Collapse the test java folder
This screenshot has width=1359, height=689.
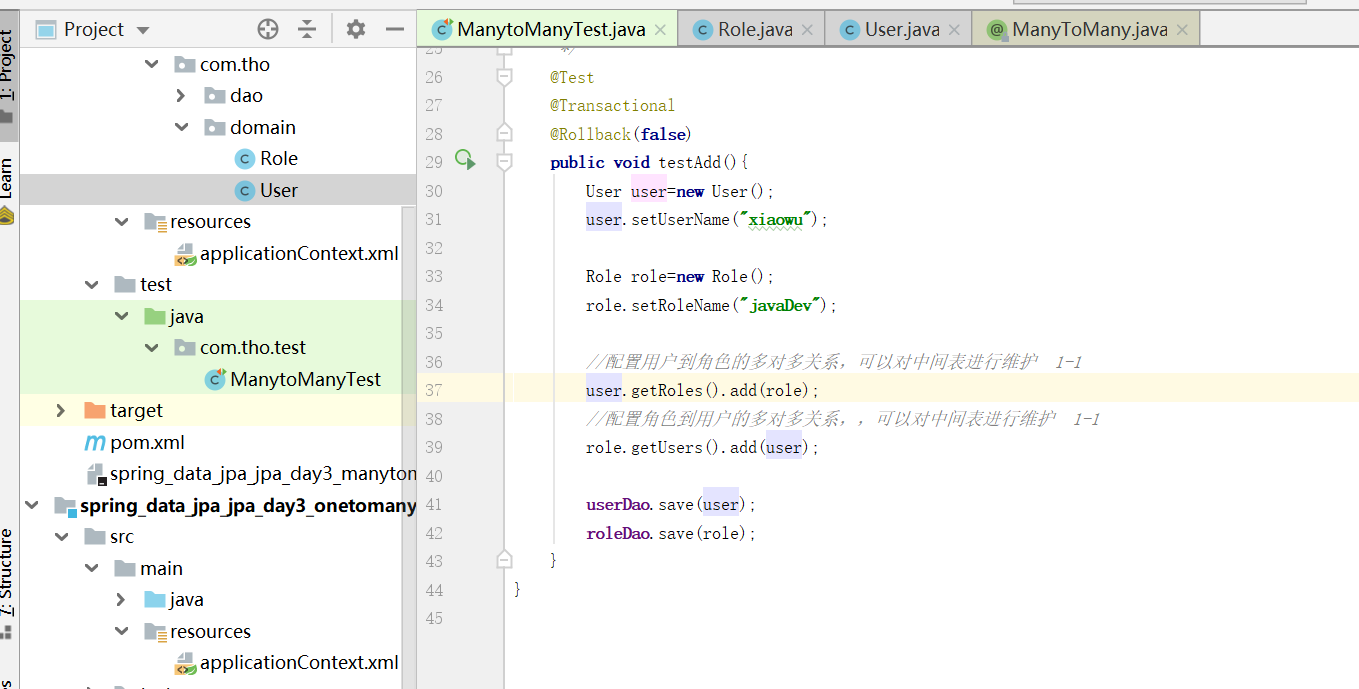coord(121,316)
